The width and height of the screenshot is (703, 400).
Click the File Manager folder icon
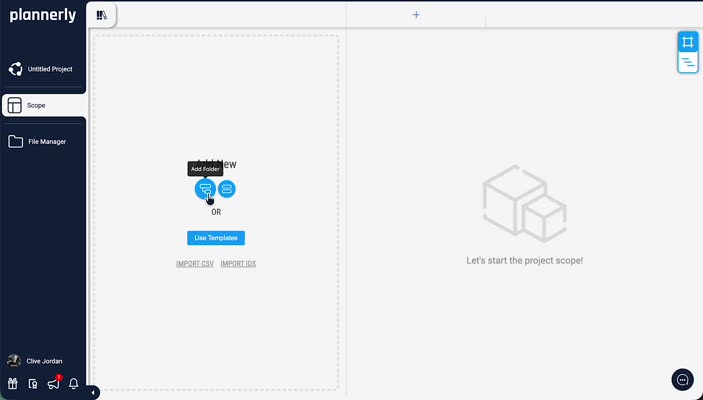point(15,142)
